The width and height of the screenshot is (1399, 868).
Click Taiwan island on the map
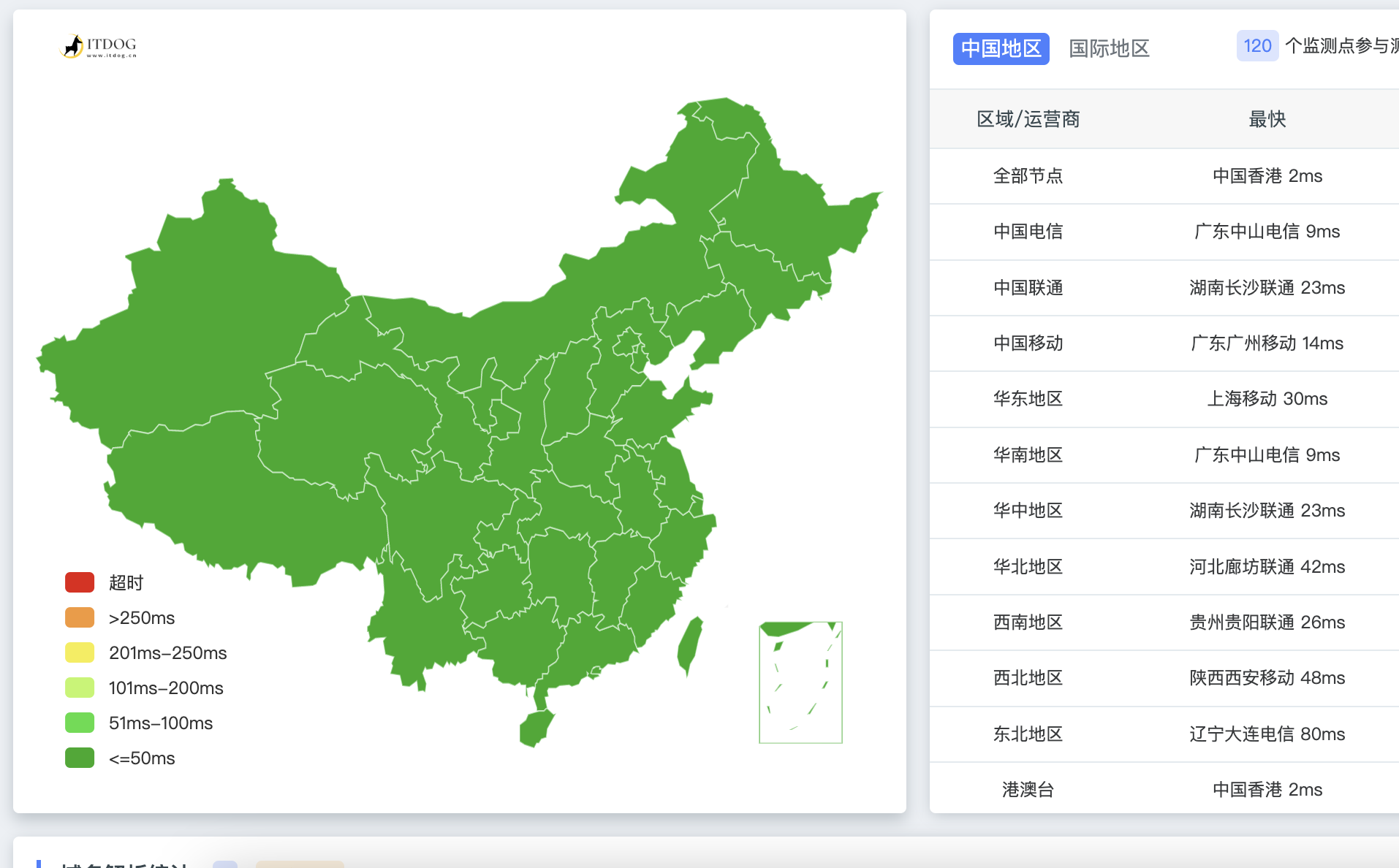tap(689, 644)
